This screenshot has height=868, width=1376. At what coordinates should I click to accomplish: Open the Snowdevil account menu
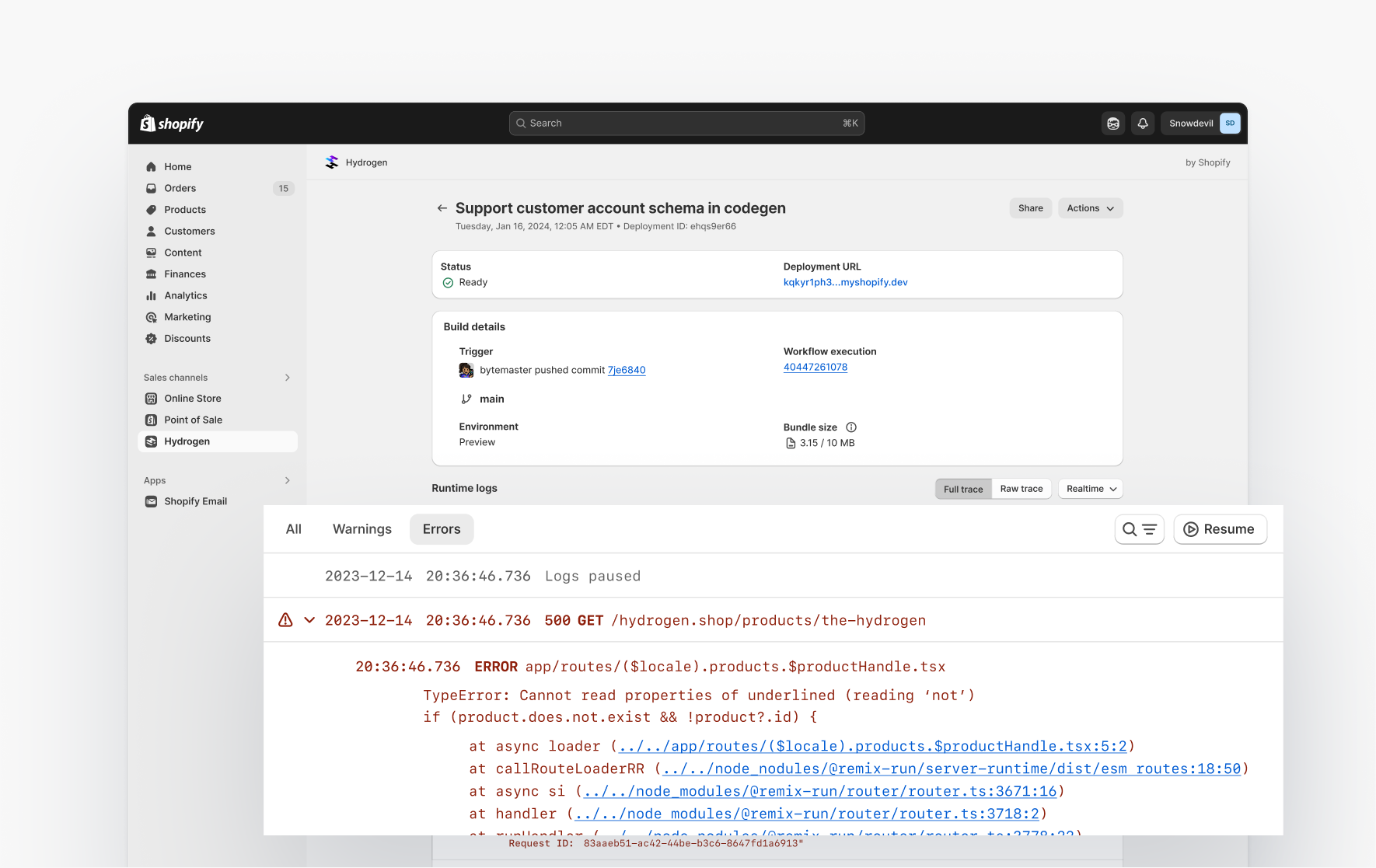coord(1200,124)
